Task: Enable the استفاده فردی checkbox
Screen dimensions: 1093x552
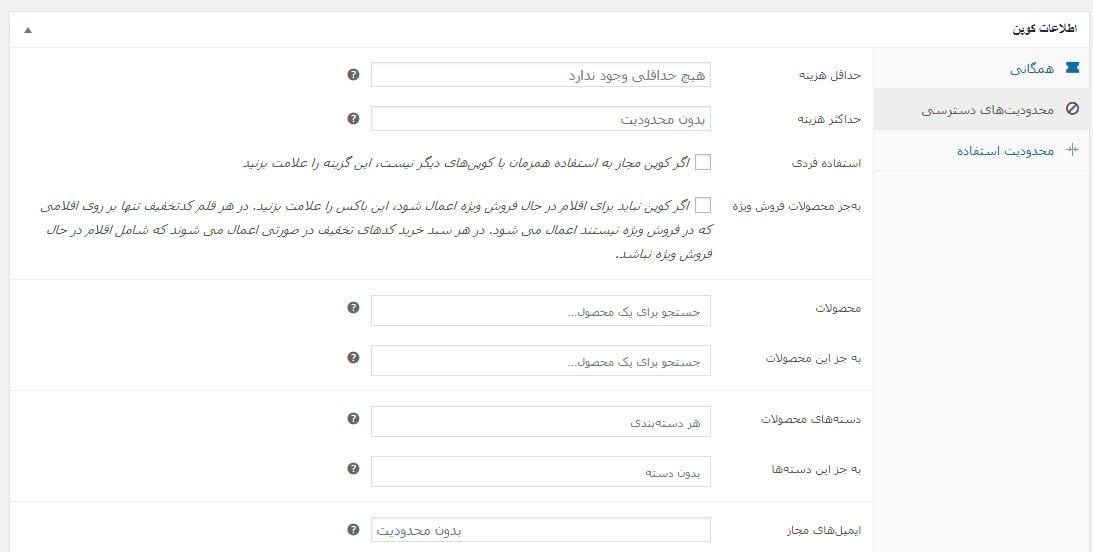Action: [x=703, y=162]
